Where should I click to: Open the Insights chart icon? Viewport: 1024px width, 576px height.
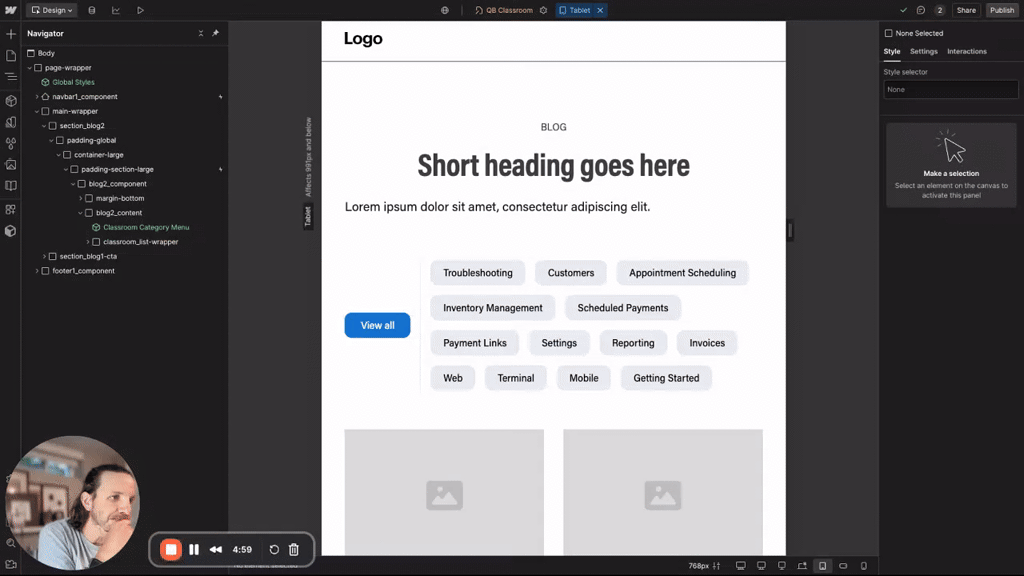116,10
